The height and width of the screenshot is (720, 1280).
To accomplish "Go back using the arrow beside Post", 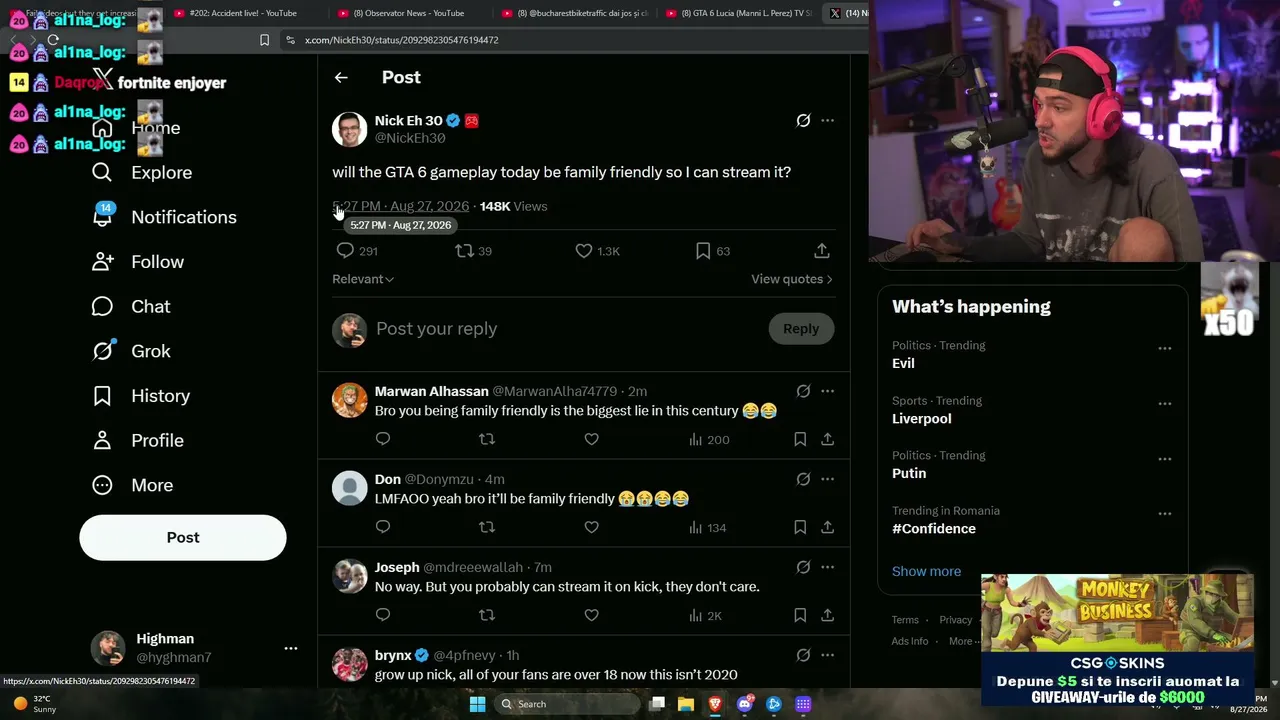I will [x=341, y=77].
